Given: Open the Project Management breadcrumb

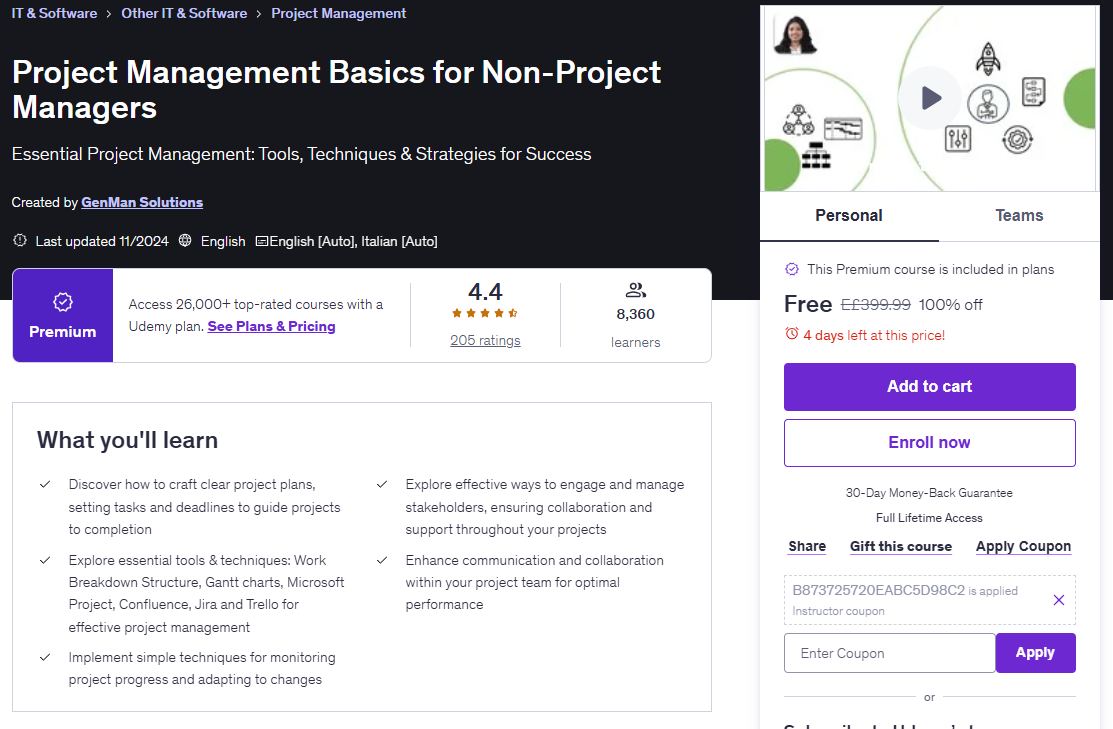Looking at the screenshot, I should (x=339, y=13).
